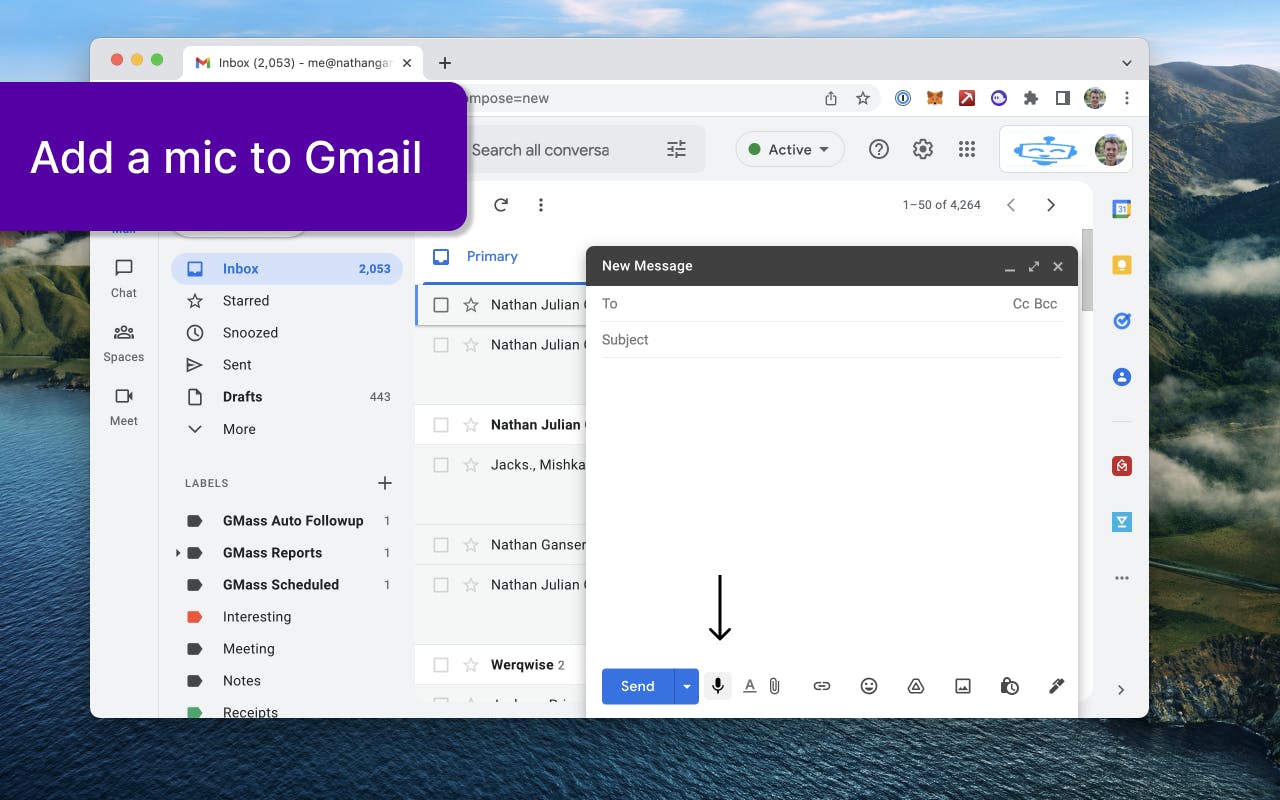Show the hidden side panel arrow
The width and height of the screenshot is (1280, 800).
(1121, 690)
